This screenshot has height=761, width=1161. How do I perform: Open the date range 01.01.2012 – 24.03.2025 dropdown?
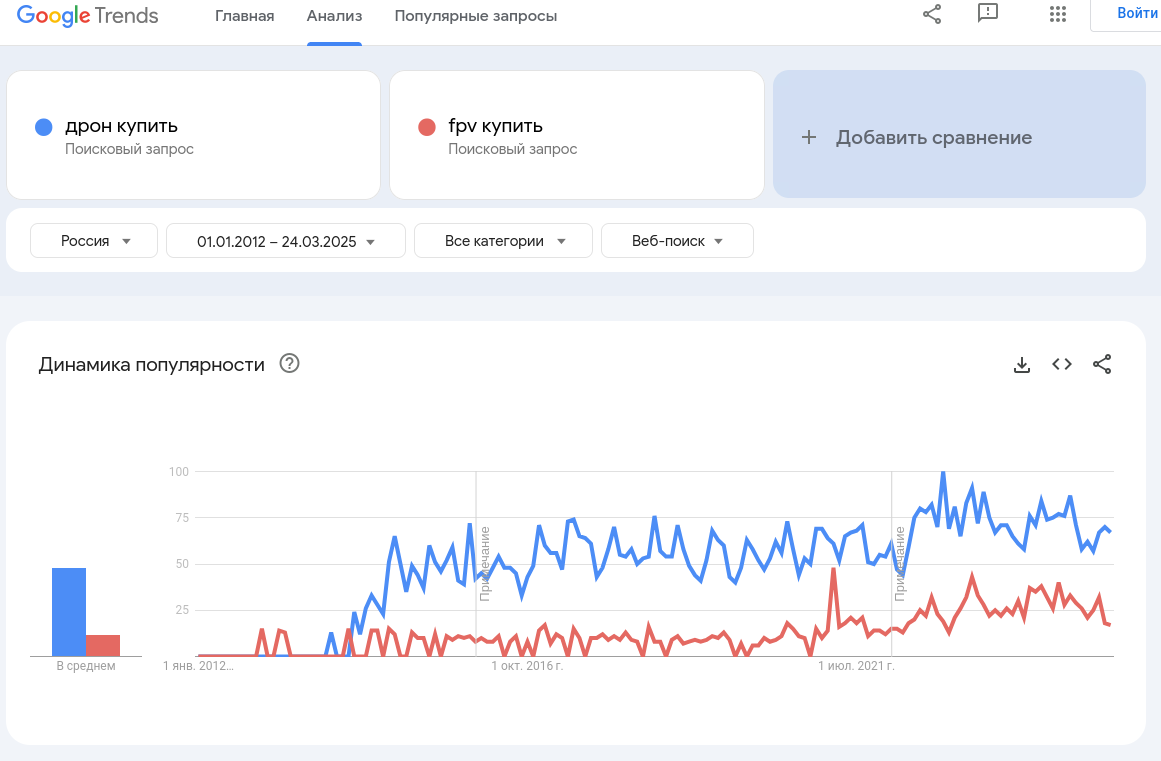coord(285,241)
